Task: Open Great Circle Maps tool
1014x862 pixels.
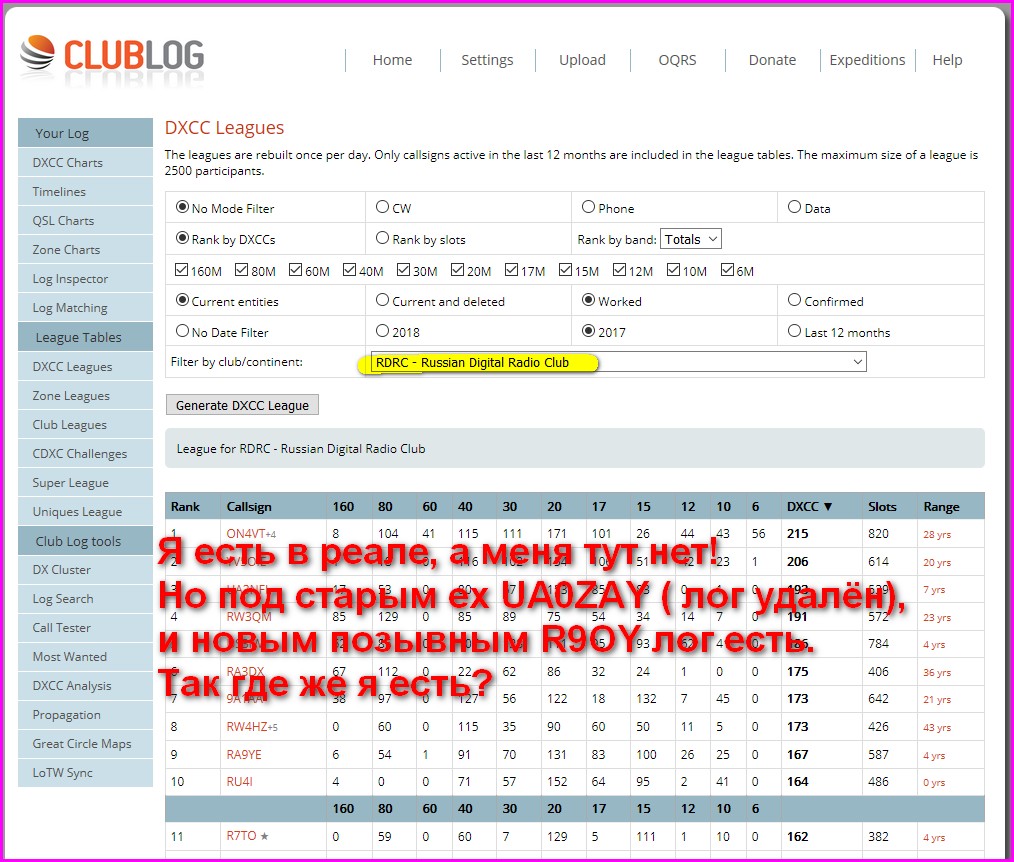Action: pyautogui.click(x=82, y=744)
